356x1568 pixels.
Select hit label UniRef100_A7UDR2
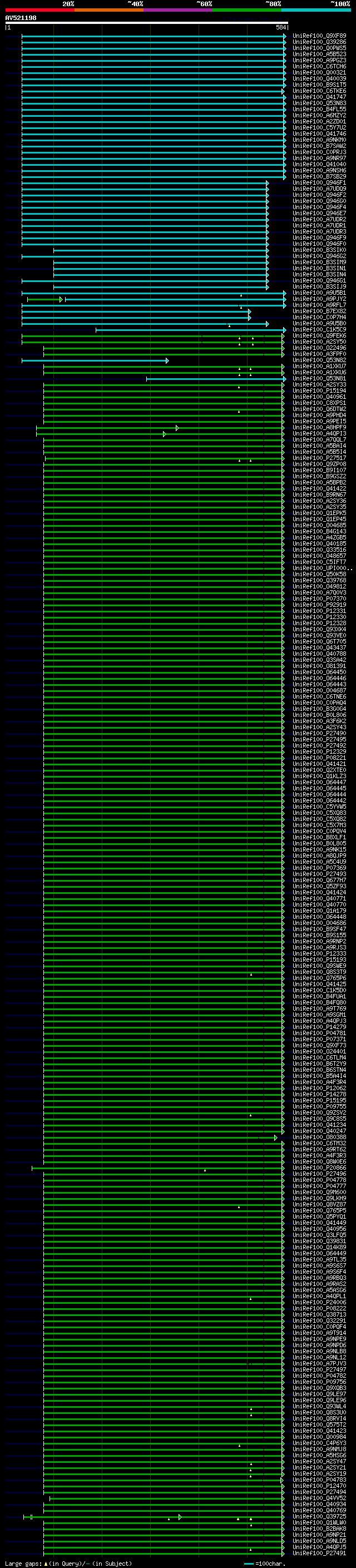tap(319, 220)
